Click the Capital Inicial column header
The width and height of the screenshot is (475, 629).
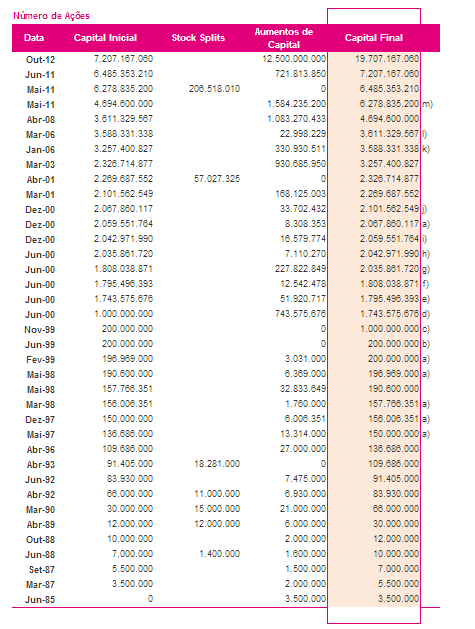coord(105,38)
